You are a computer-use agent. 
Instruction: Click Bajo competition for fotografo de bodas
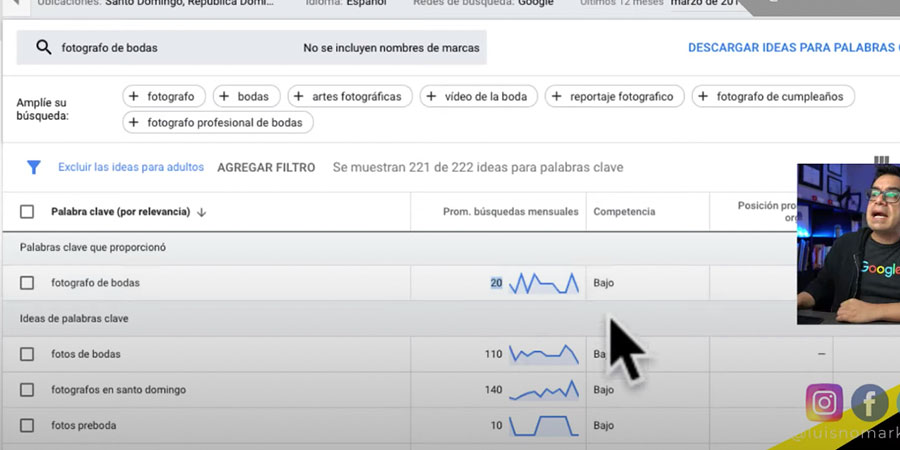click(603, 283)
